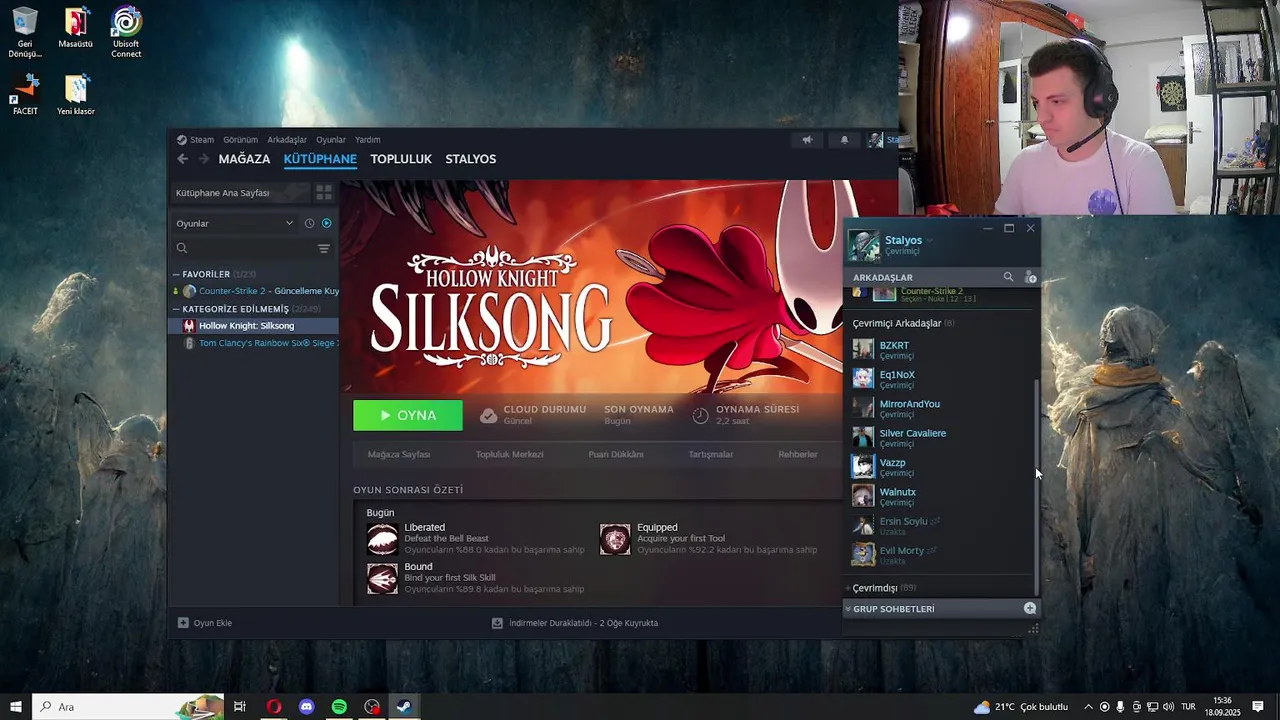The height and width of the screenshot is (720, 1280).
Task: Click the add friend icon
Action: click(1031, 277)
